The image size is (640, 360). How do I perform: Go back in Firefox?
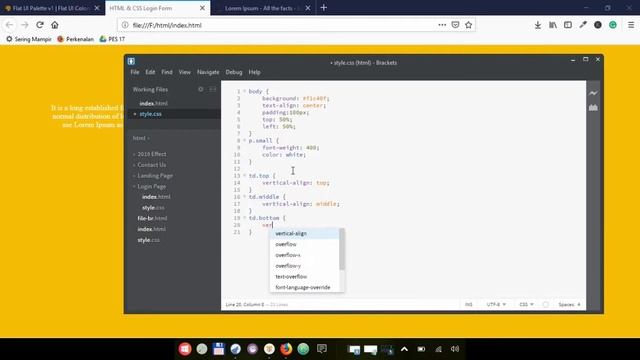tap(9, 25)
